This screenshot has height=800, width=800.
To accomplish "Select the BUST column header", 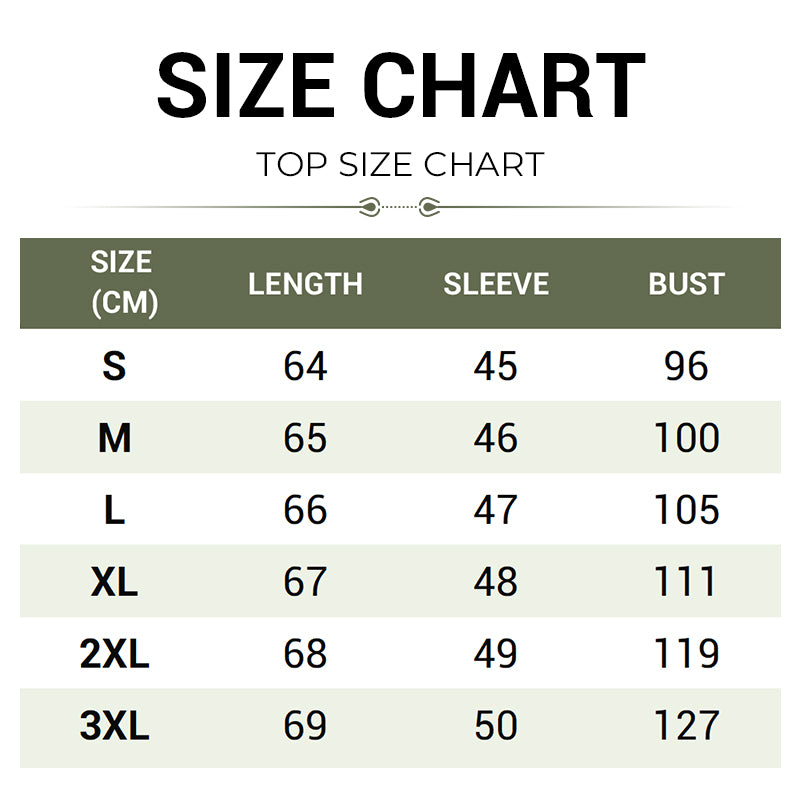I will (686, 284).
